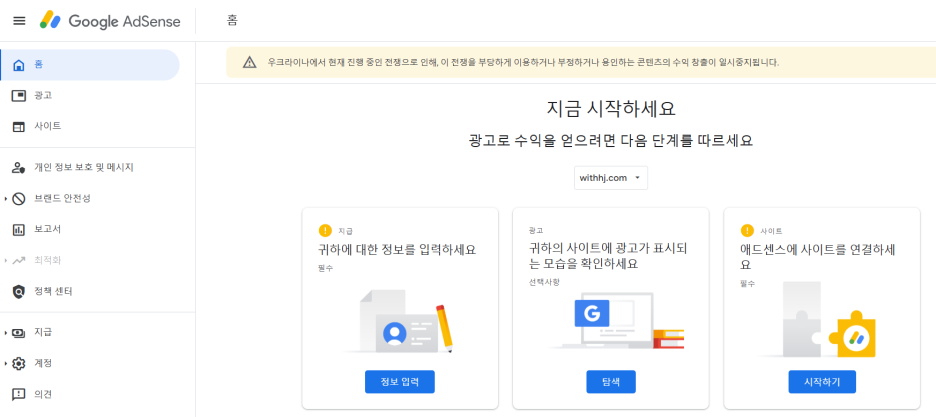Select 홈 in the sidebar menu
The height and width of the screenshot is (417, 936).
click(90, 64)
